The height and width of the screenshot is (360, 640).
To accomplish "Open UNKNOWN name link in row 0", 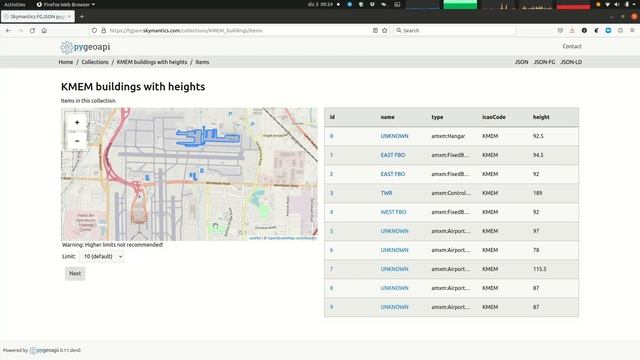I will pyautogui.click(x=394, y=136).
